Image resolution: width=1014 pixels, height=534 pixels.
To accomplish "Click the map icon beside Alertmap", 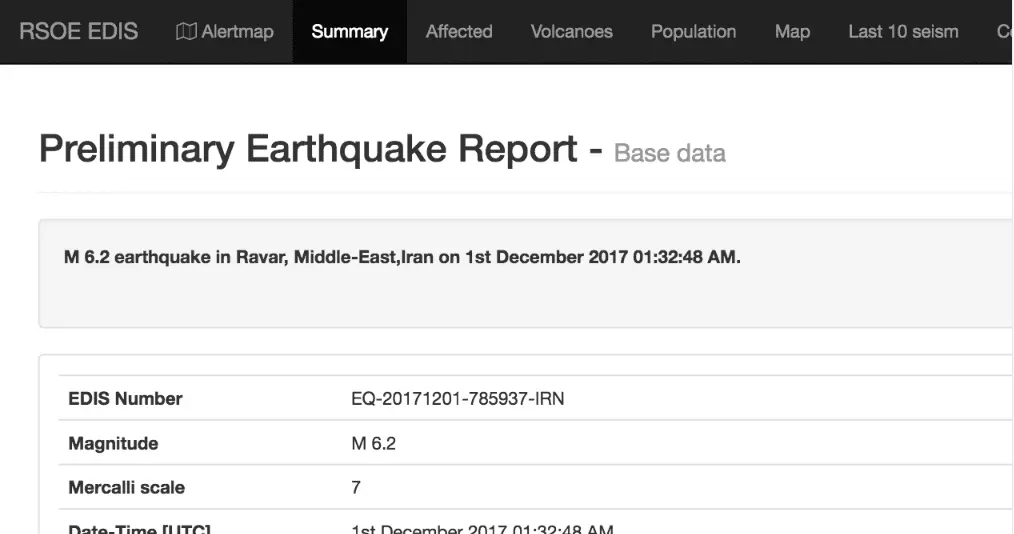I will click(x=186, y=32).
